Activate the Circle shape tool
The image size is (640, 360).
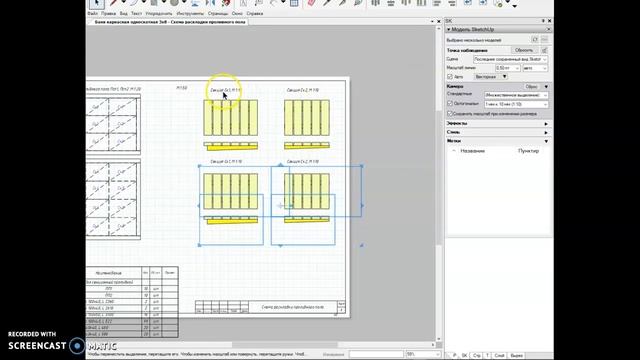pyautogui.click(x=174, y=3)
